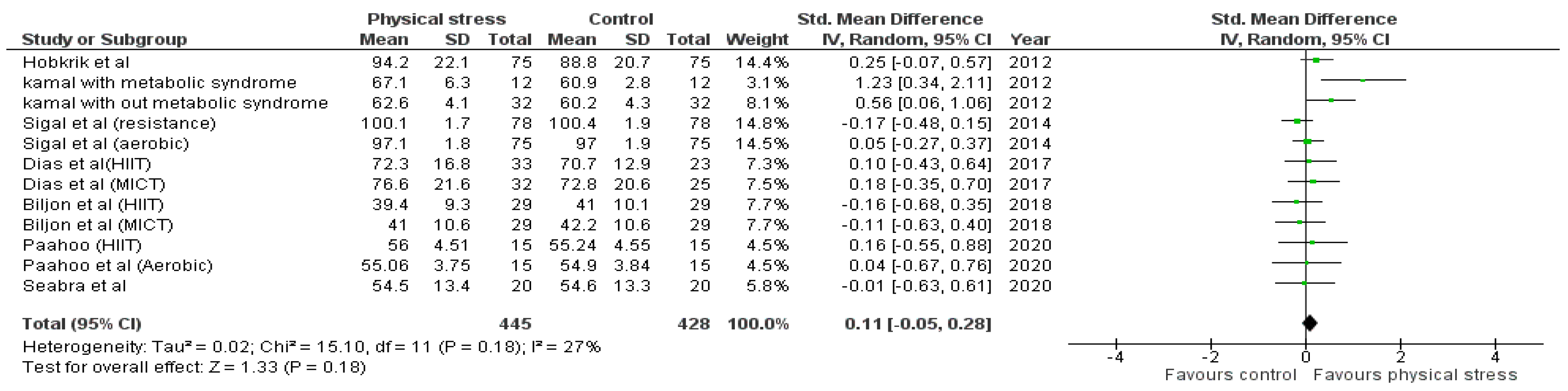Select the 'Physical stress' group heading
Screen dimensions: 1568x391
pyautogui.click(x=436, y=19)
